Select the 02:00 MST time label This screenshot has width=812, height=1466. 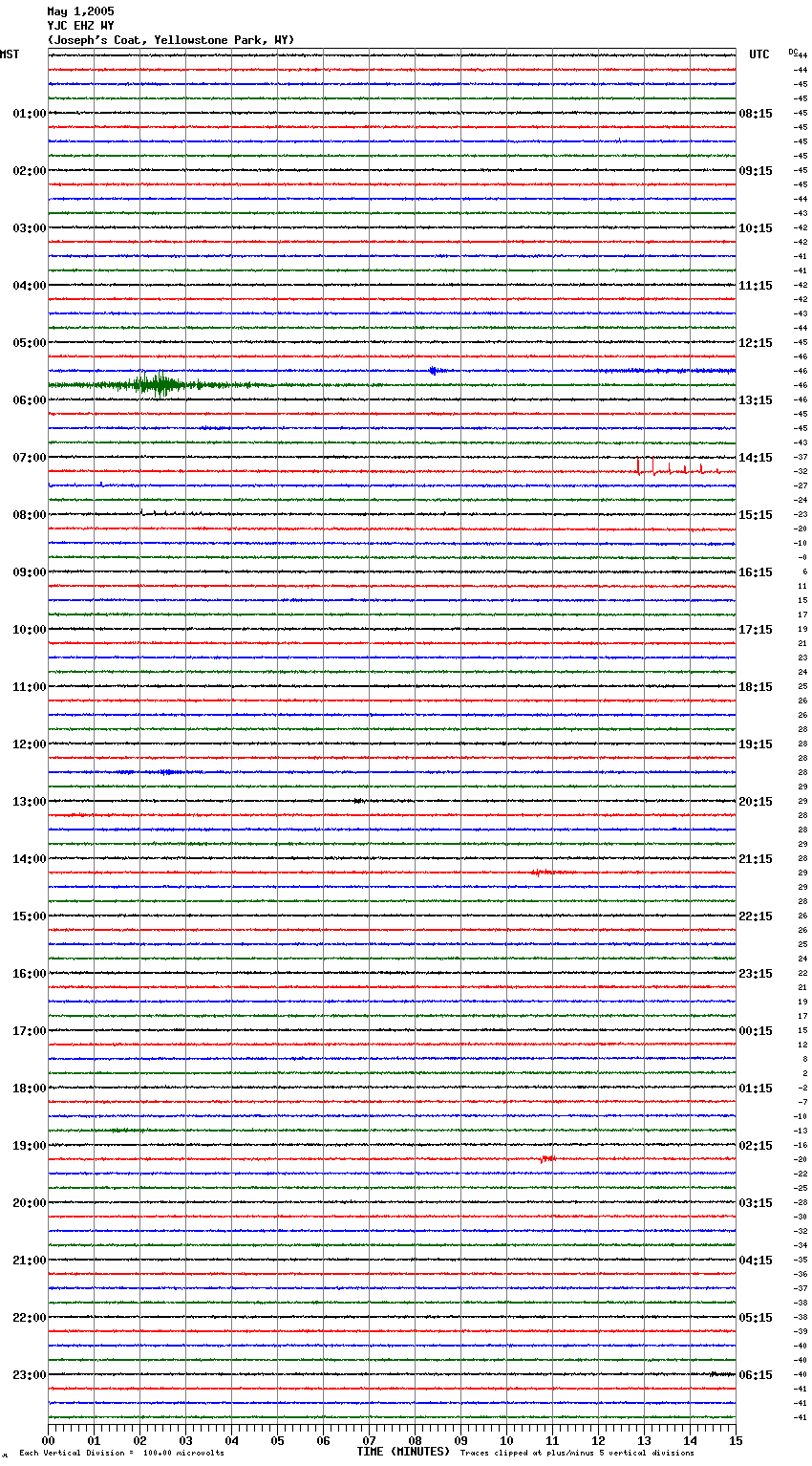[x=29, y=171]
